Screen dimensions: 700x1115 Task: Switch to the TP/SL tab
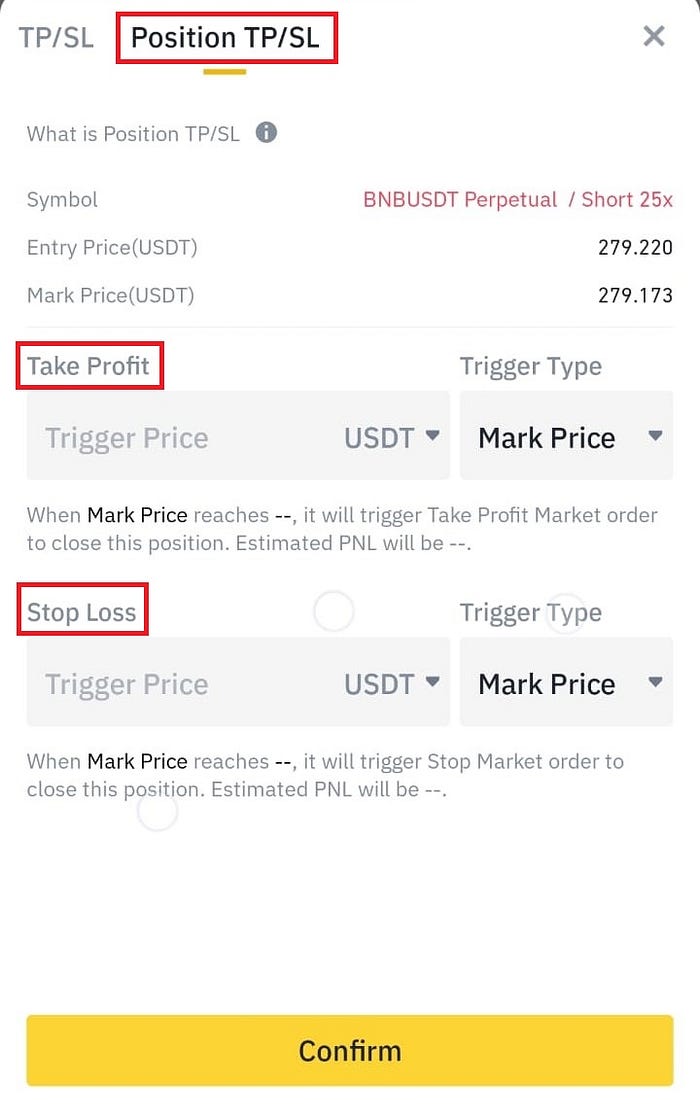tap(56, 38)
